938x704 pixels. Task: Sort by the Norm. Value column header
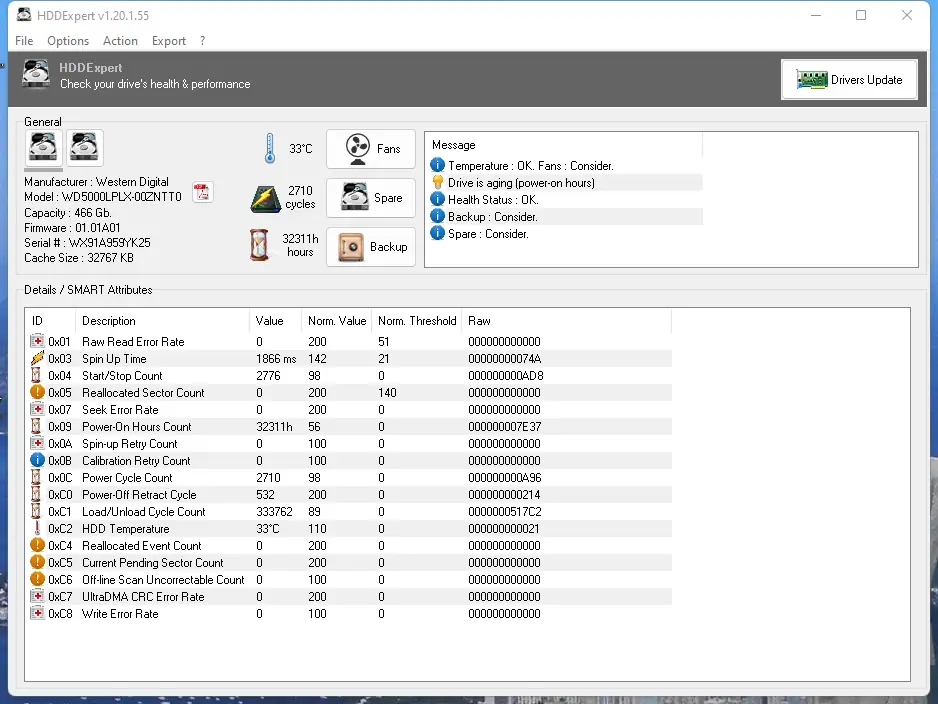pyautogui.click(x=336, y=321)
